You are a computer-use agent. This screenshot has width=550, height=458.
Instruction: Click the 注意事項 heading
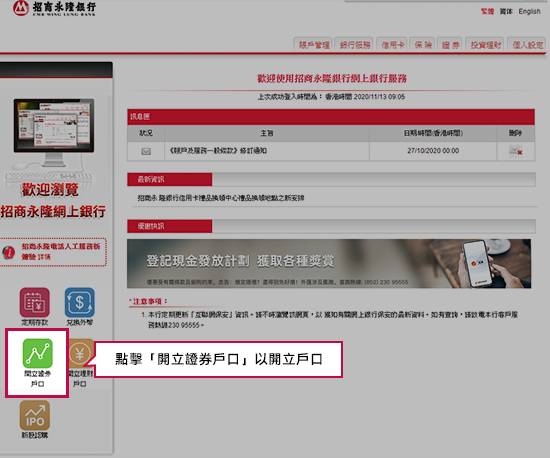(148, 301)
